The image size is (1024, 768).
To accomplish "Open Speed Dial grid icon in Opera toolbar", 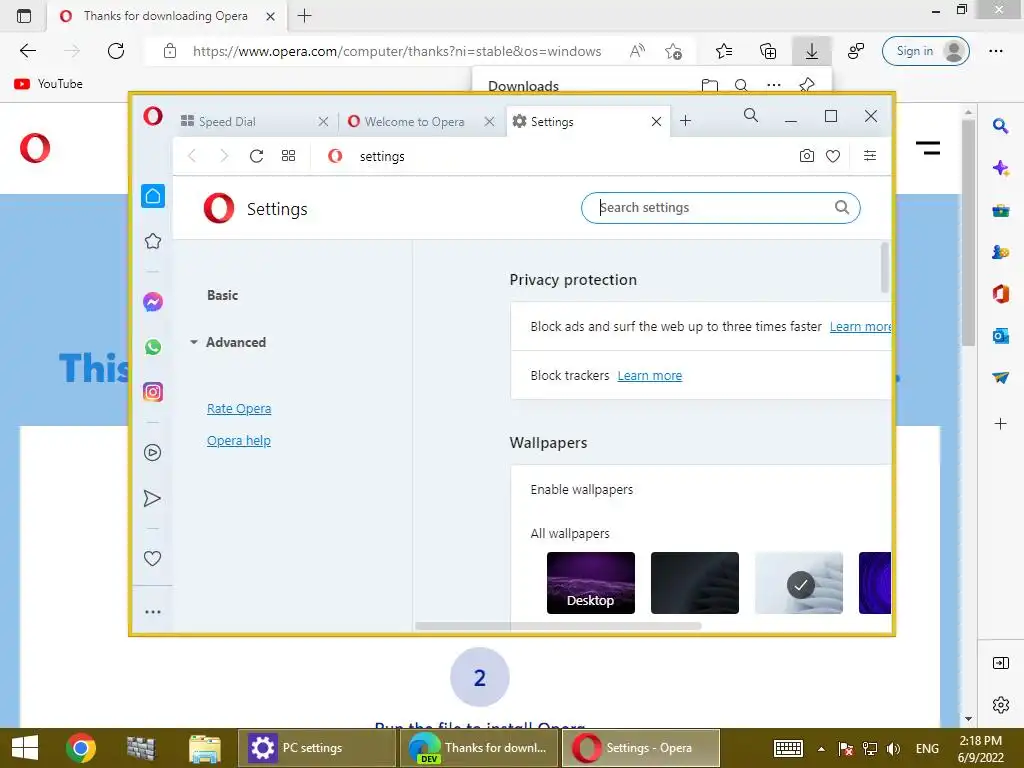I will [288, 155].
